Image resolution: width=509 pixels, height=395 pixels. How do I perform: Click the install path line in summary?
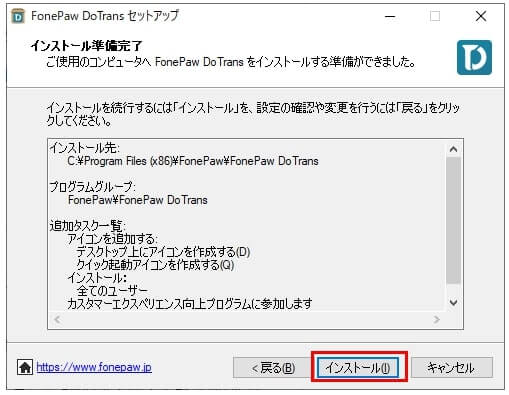[193, 161]
